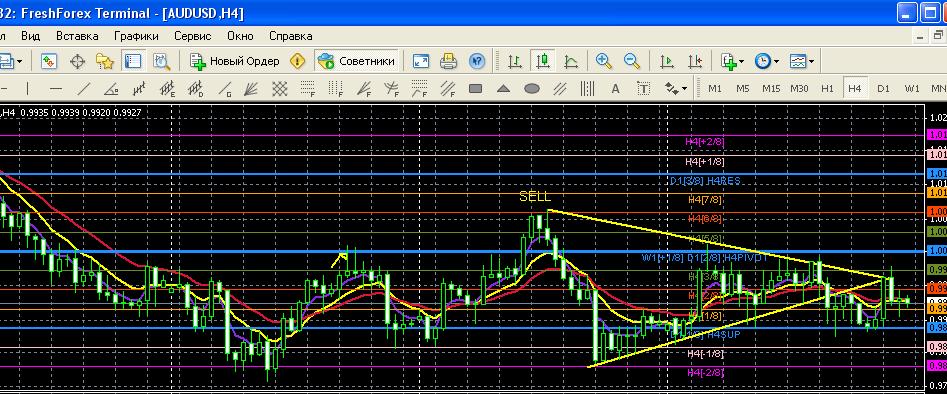Image resolution: width=947 pixels, height=394 pixels.
Task: Select the Fibonacci fan tool
Action: pos(364,89)
